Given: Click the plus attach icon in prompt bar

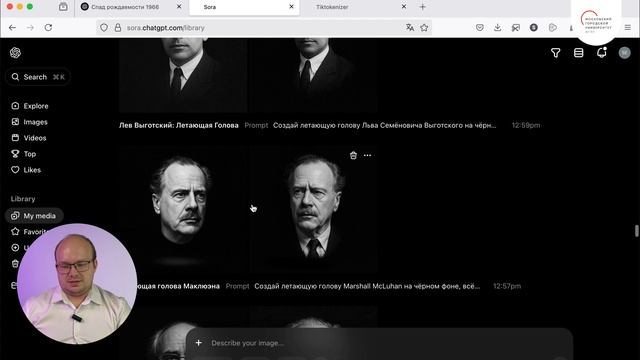Looking at the screenshot, I should pyautogui.click(x=199, y=342).
